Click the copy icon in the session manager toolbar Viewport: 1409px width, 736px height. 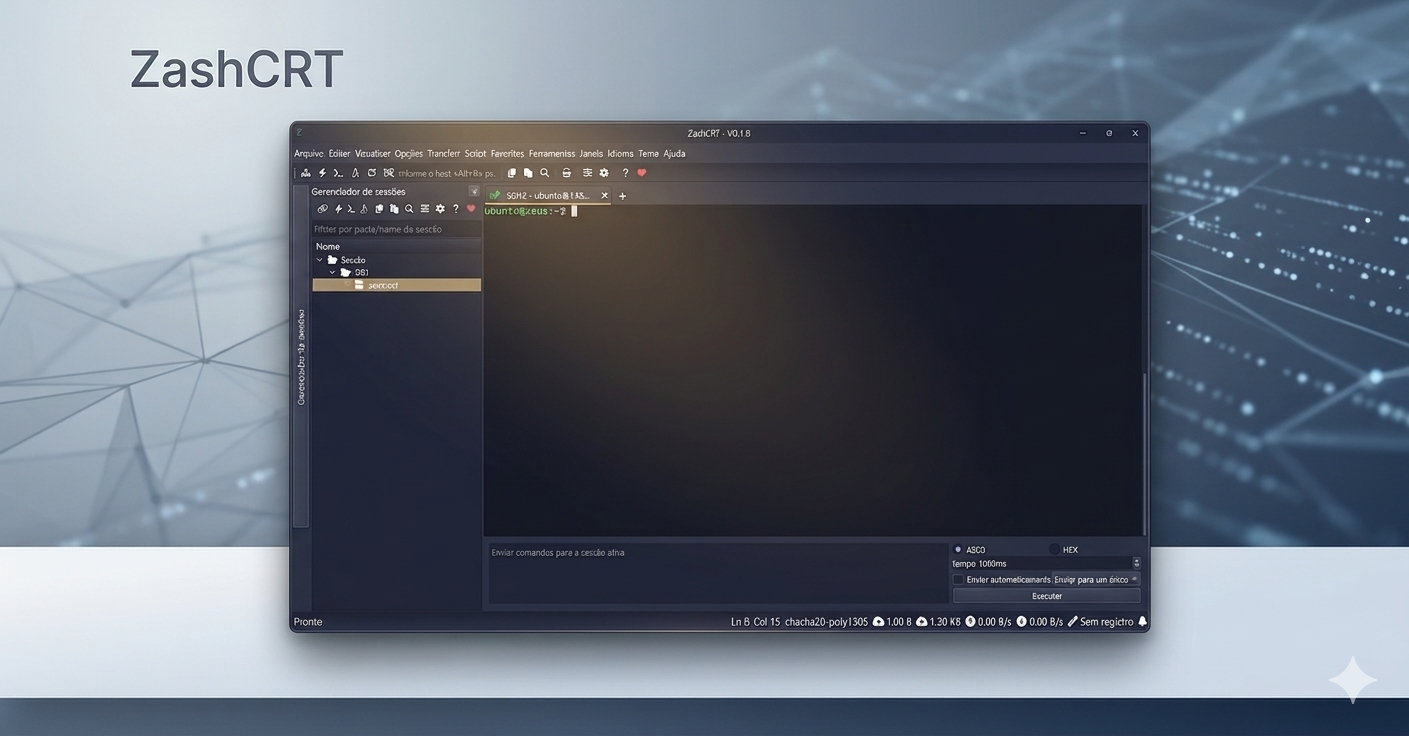[379, 209]
